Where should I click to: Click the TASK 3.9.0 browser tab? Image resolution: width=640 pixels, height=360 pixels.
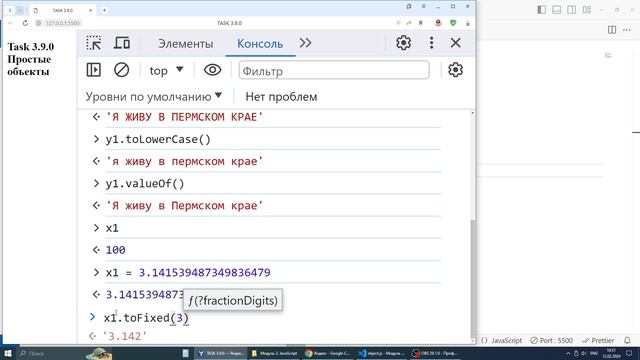tap(62, 10)
